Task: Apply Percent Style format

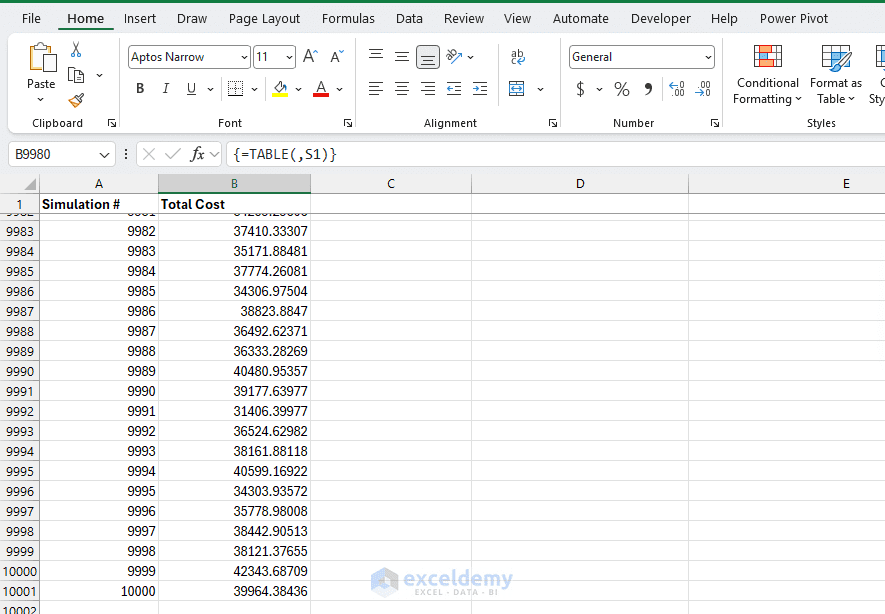Action: click(x=622, y=89)
